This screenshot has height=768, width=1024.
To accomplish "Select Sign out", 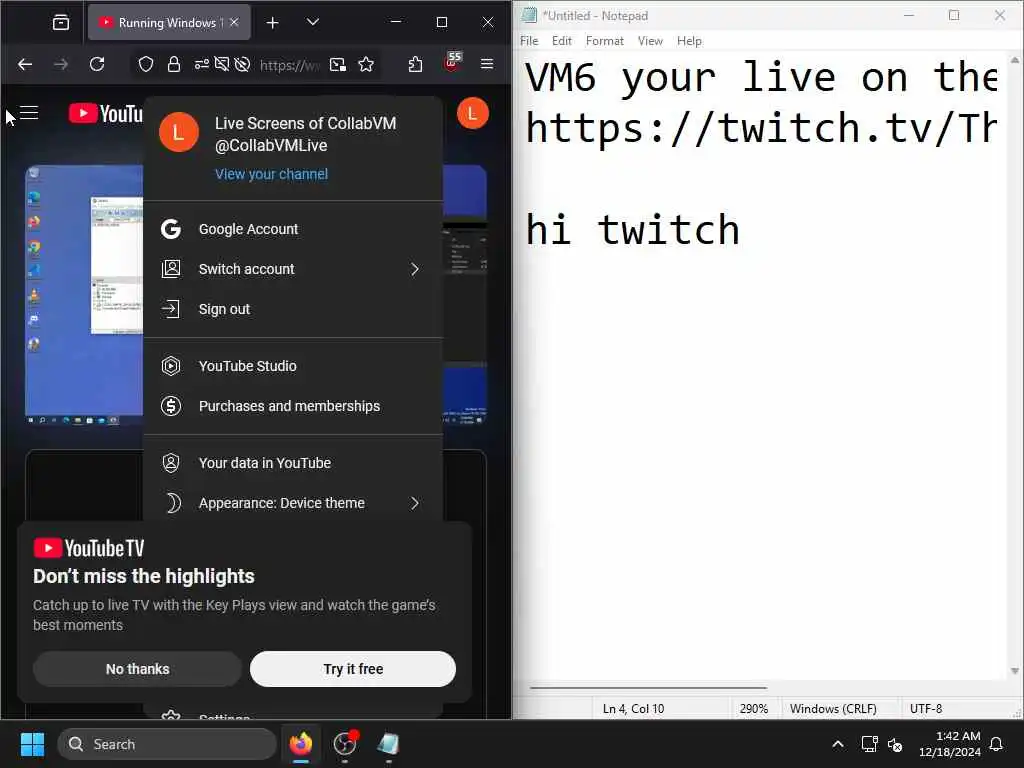I will (x=293, y=309).
